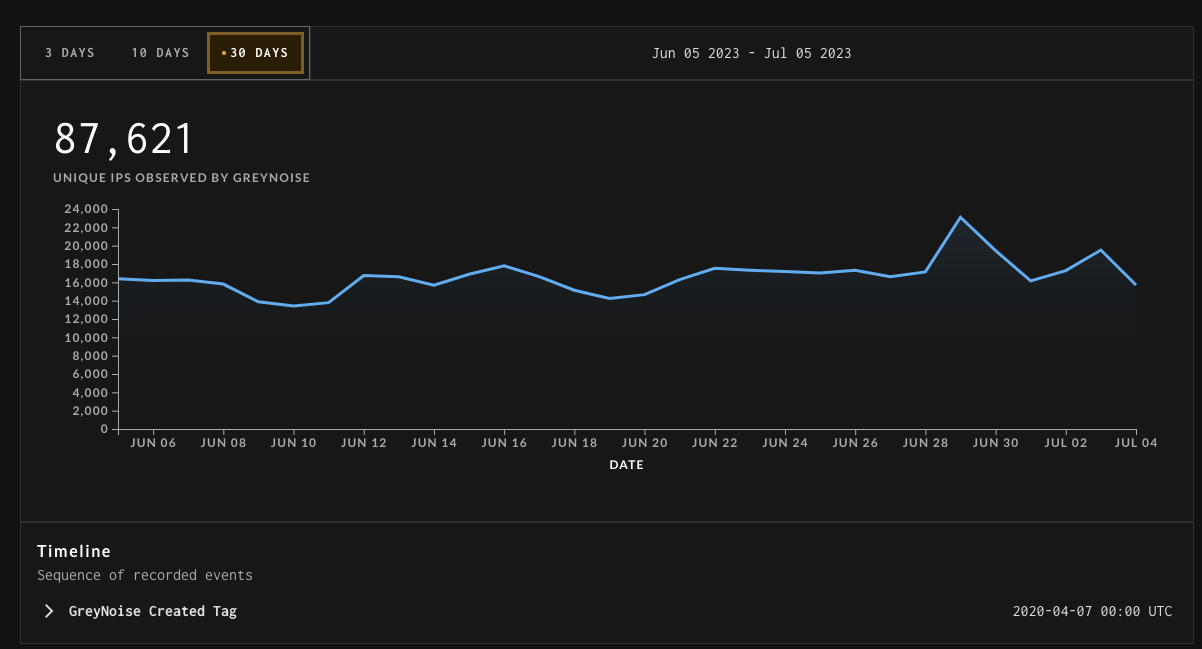Switch to the 10 DAYS view
1202x649 pixels.
tap(160, 53)
